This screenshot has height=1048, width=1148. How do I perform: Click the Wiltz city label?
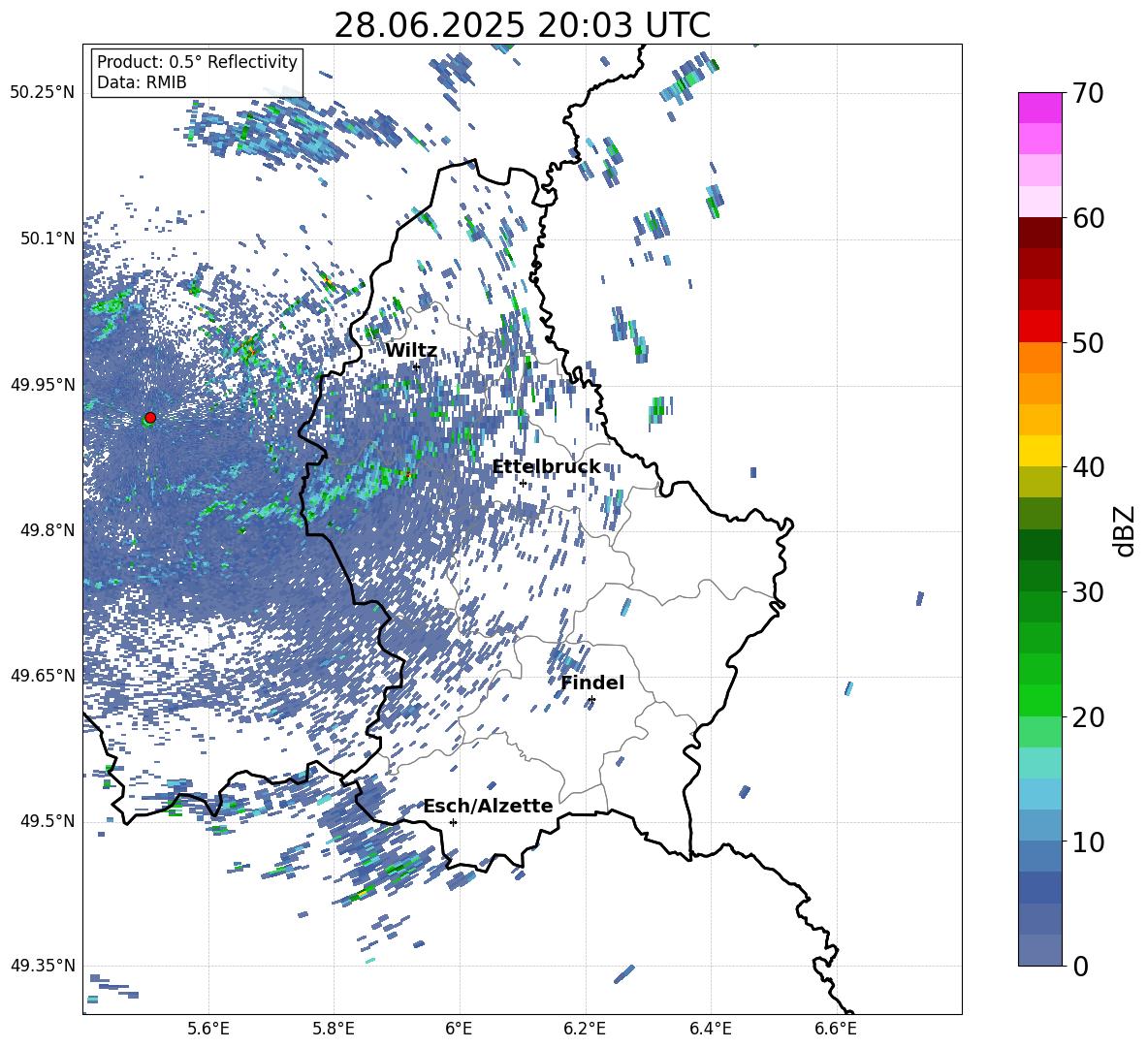tap(411, 351)
